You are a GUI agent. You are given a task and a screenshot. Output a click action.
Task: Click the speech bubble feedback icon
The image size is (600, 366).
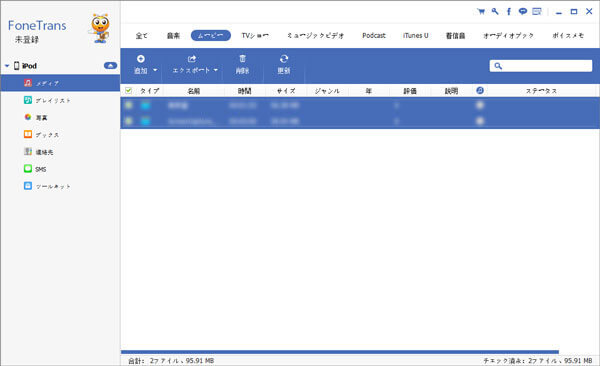click(523, 11)
